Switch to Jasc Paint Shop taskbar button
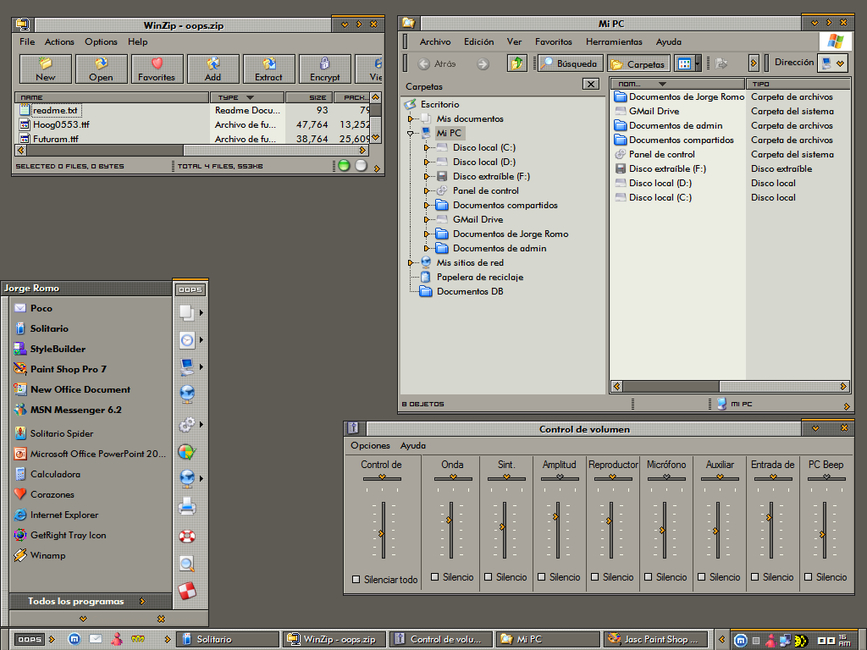This screenshot has width=867, height=650. pyautogui.click(x=656, y=639)
